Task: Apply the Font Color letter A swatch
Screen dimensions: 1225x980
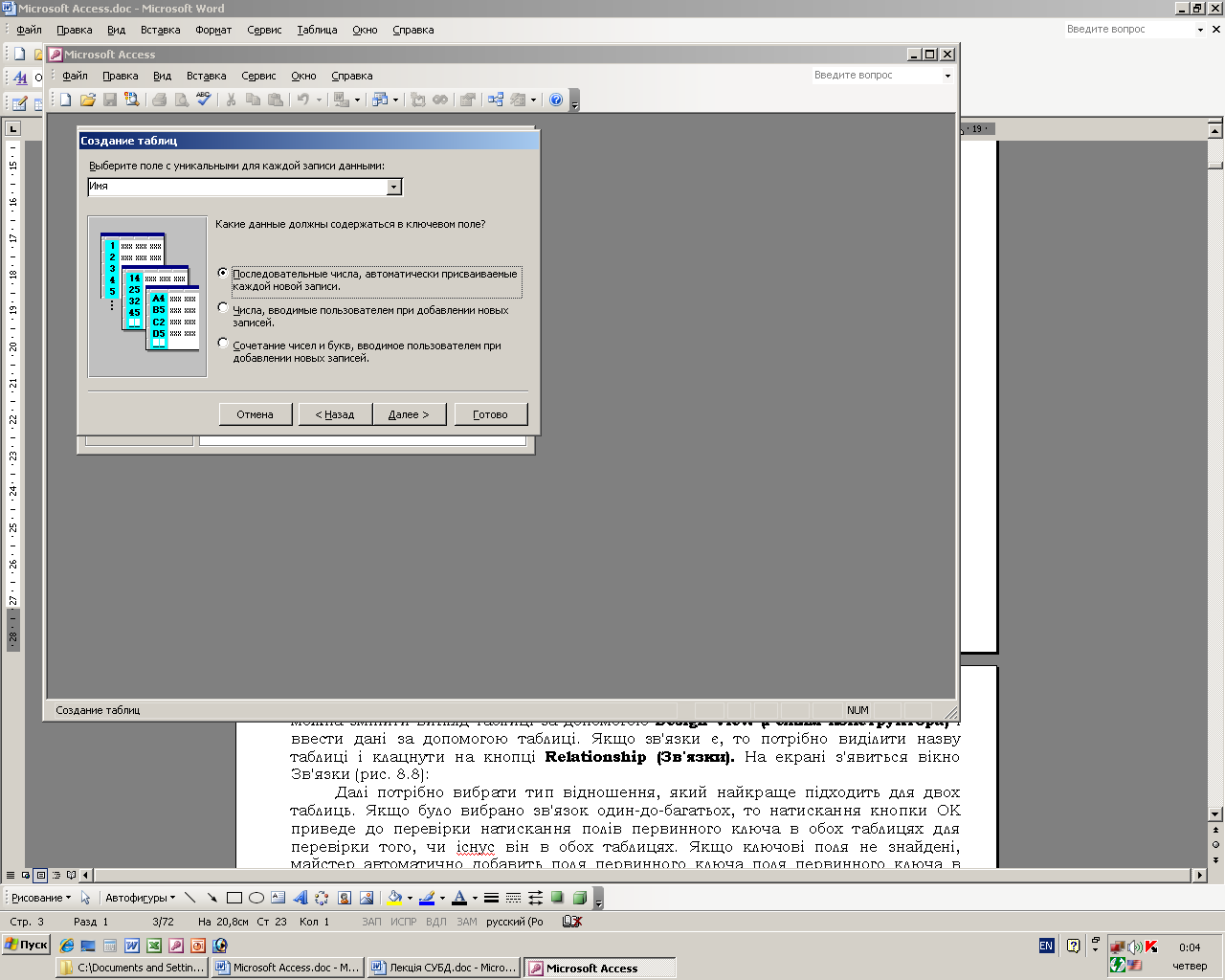Action: click(459, 898)
